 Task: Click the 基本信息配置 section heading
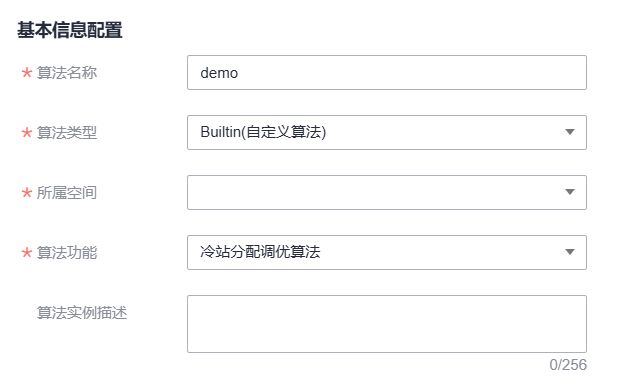pyautogui.click(x=69, y=30)
